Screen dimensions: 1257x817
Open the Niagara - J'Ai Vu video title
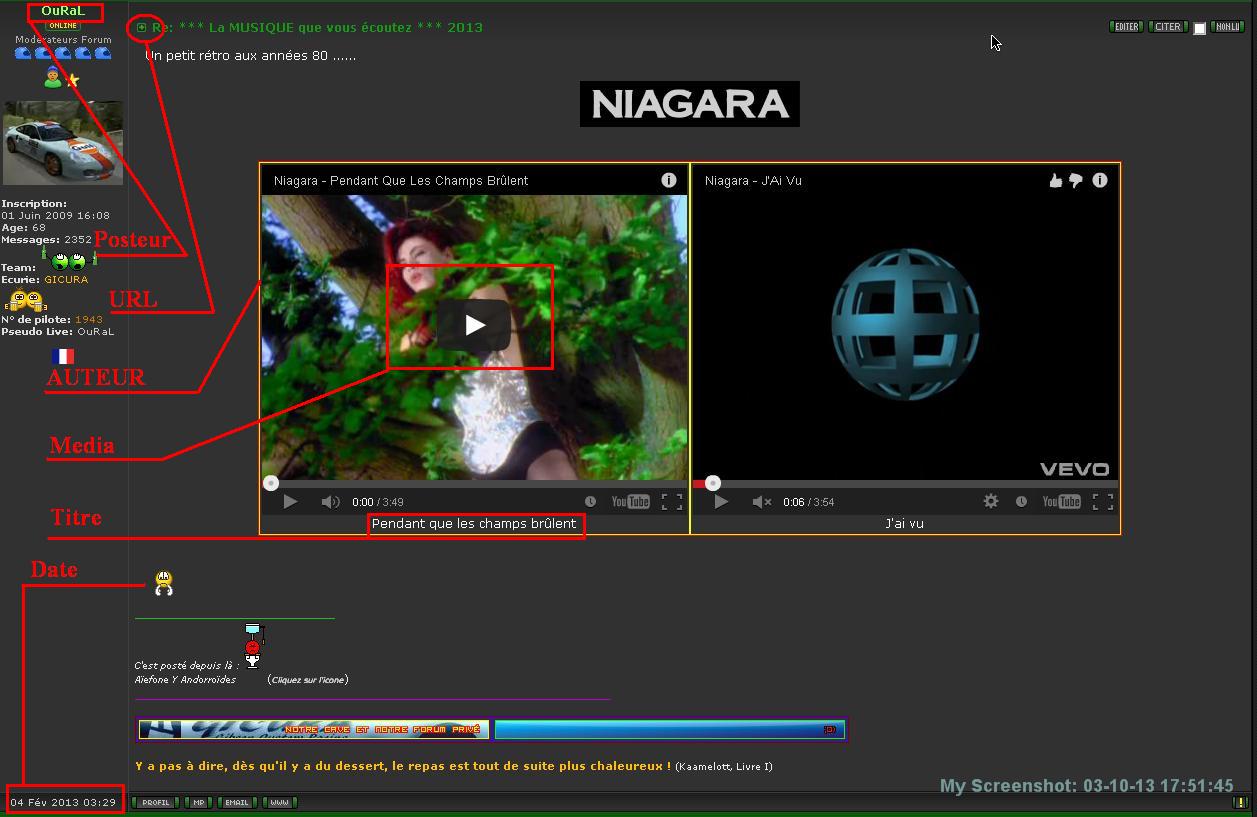coord(753,181)
